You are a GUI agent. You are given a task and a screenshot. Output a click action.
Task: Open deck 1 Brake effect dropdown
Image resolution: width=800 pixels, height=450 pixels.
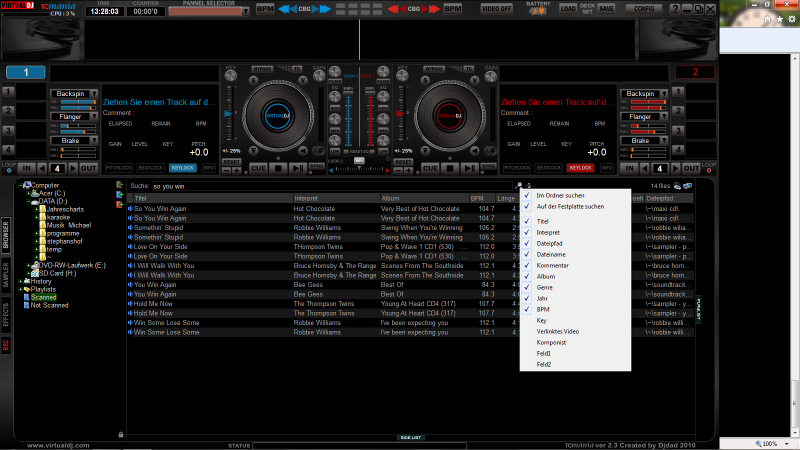(94, 140)
